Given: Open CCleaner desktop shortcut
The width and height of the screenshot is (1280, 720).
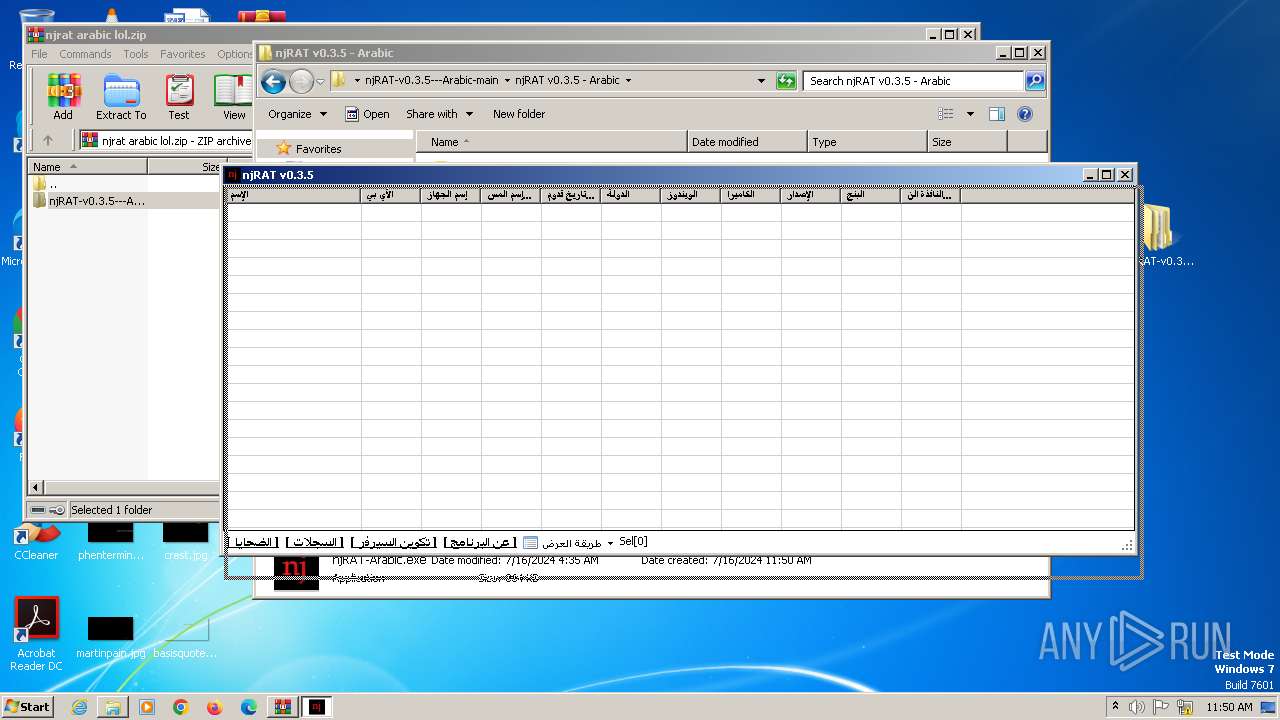Looking at the screenshot, I should [36, 542].
